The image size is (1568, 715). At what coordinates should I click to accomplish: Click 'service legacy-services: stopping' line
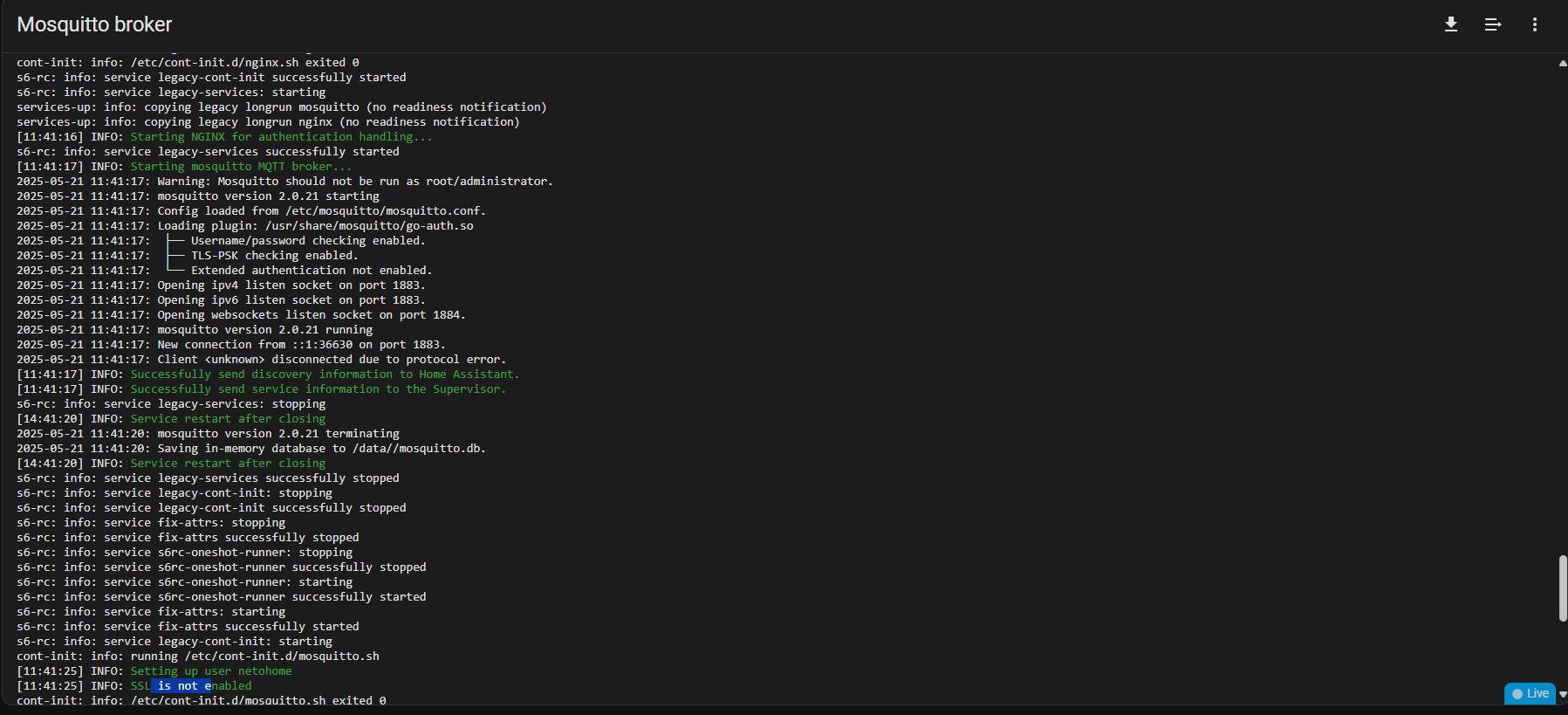[171, 403]
